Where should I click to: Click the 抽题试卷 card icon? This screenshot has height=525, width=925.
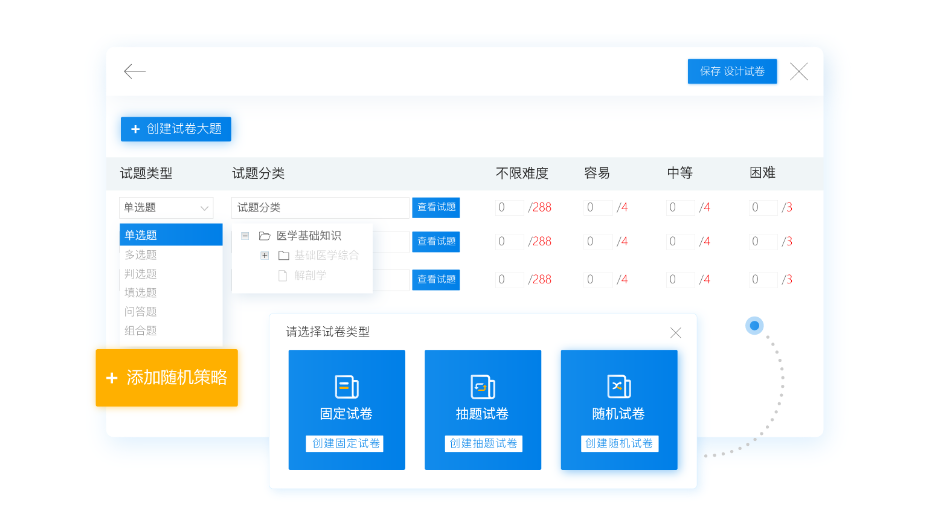(482, 387)
